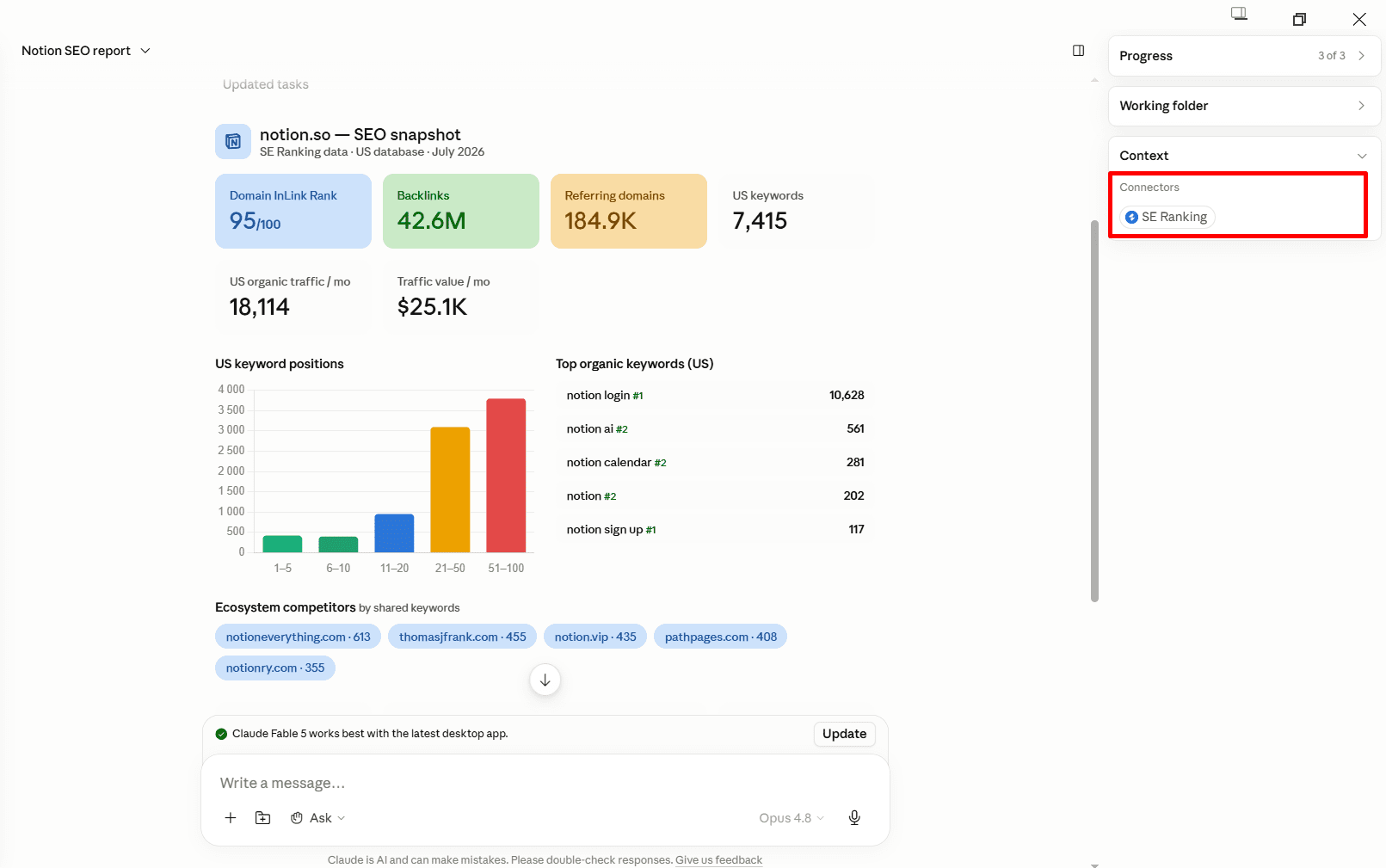Click the Referring domains 184.9K card
Image resolution: width=1386 pixels, height=868 pixels.
tap(629, 212)
